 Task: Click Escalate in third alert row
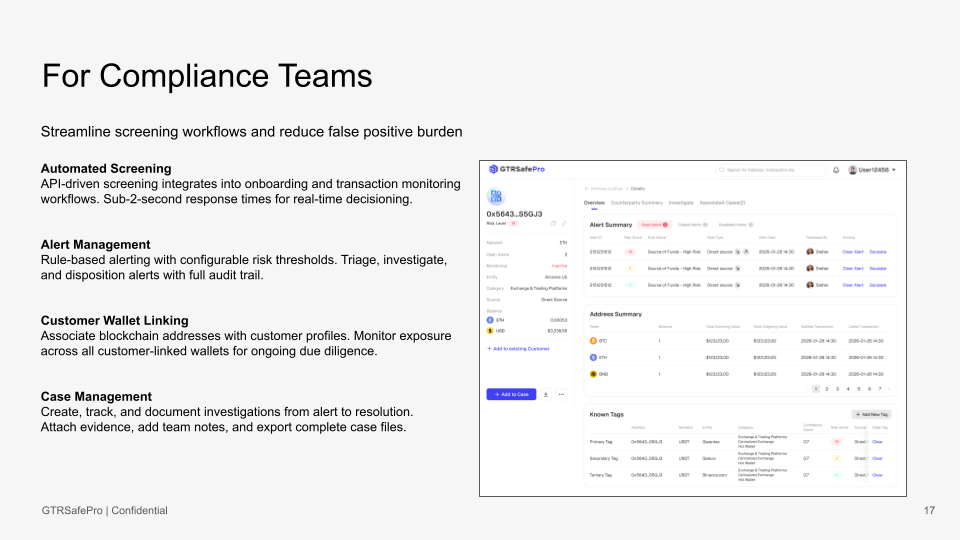coord(878,285)
